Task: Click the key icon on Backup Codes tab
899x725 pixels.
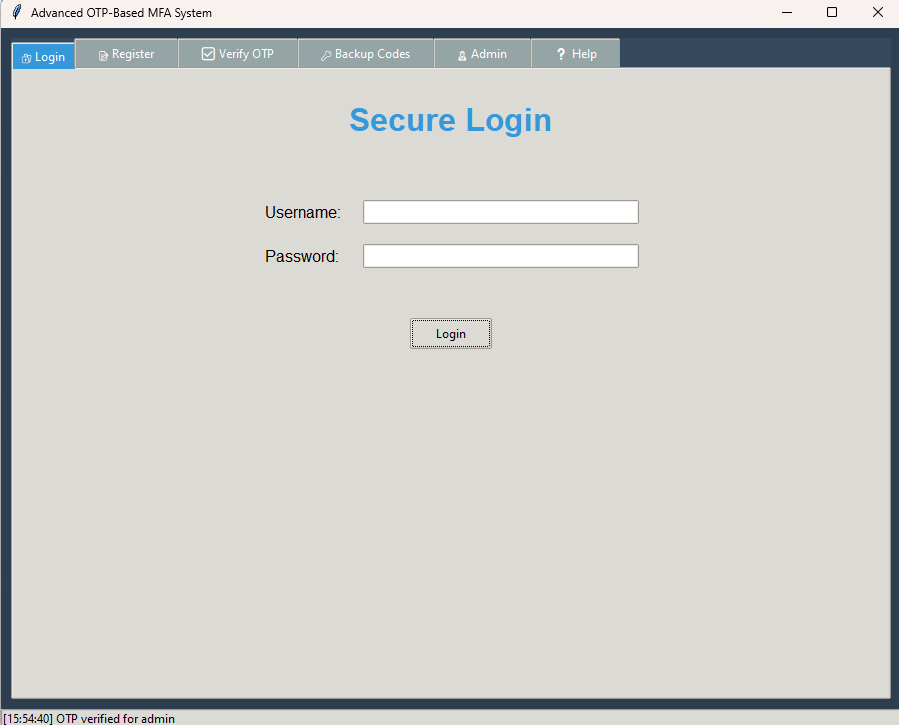Action: pos(326,55)
